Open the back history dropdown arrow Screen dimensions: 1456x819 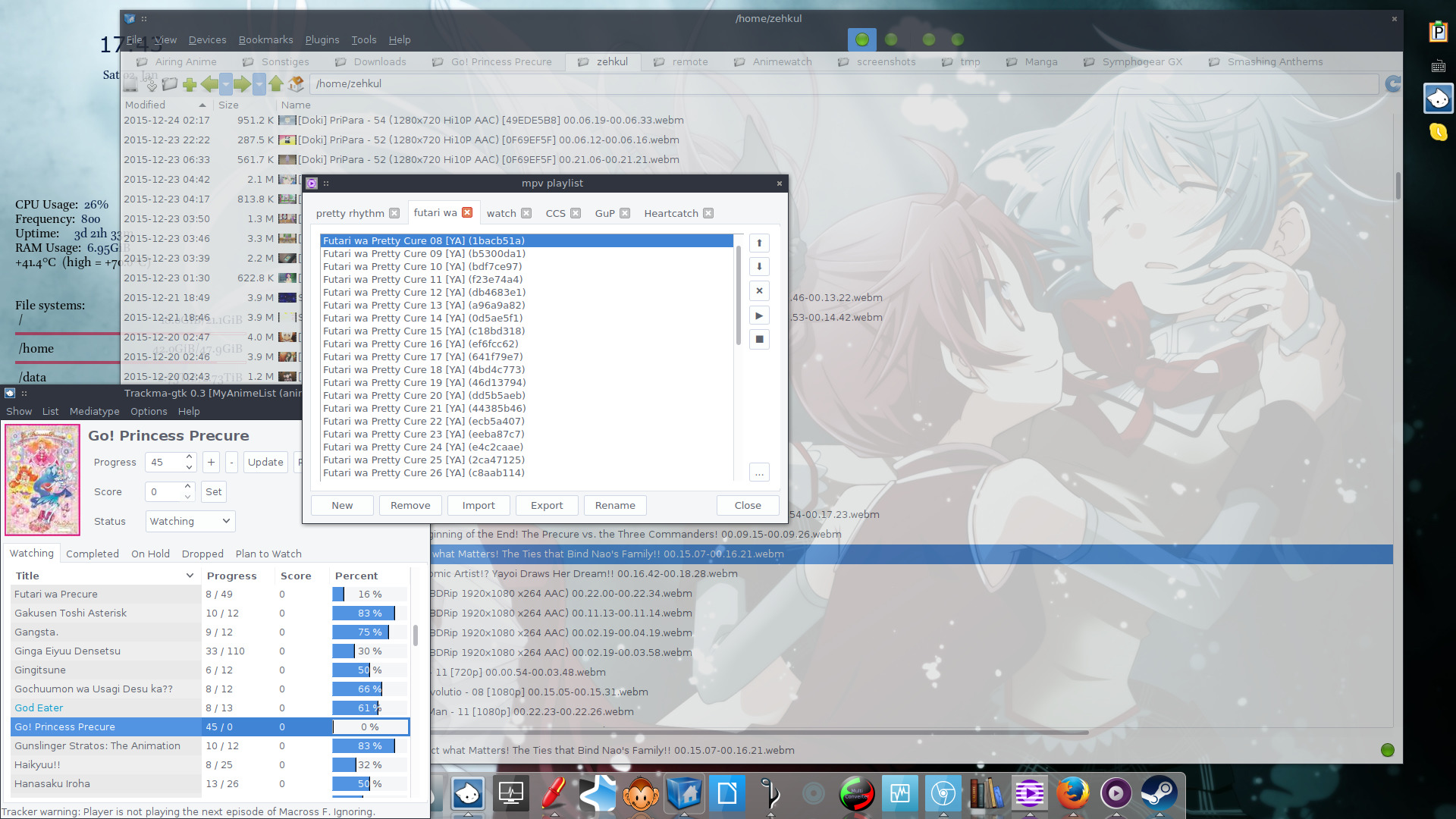(x=225, y=84)
